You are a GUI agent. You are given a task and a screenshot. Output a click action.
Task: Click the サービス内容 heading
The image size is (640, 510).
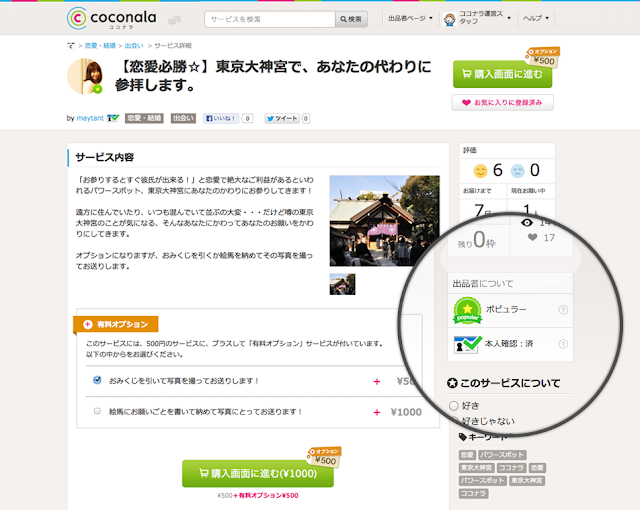pyautogui.click(x=104, y=157)
